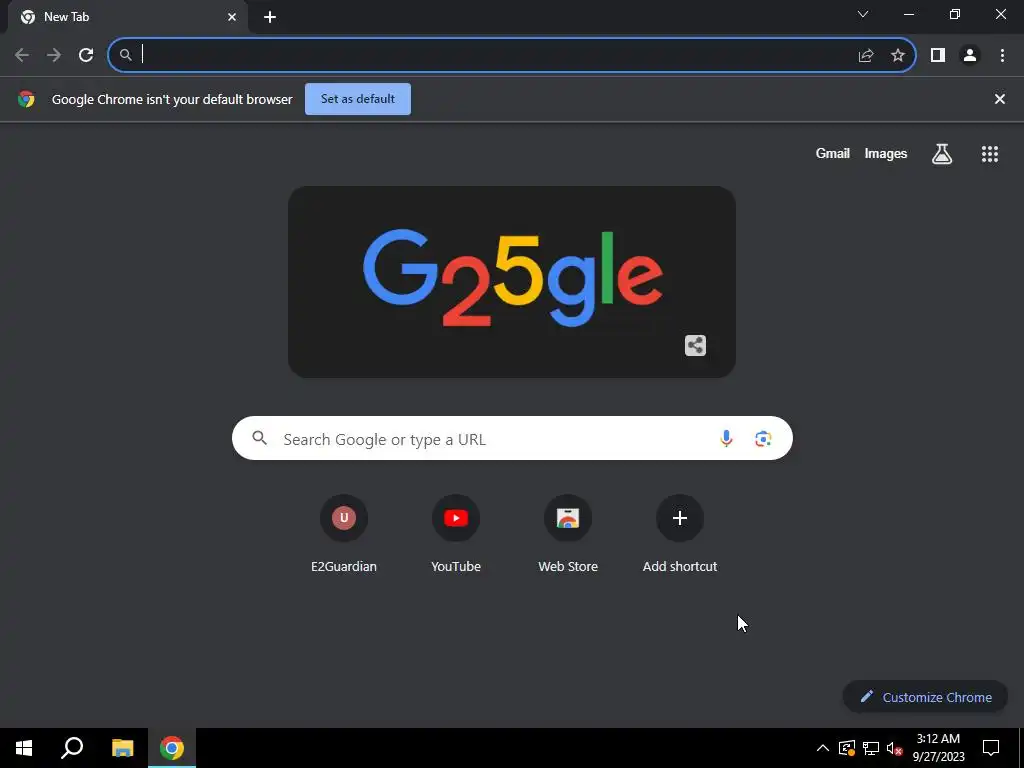This screenshot has height=768, width=1024.
Task: Click the muted volume tray icon
Action: (894, 748)
